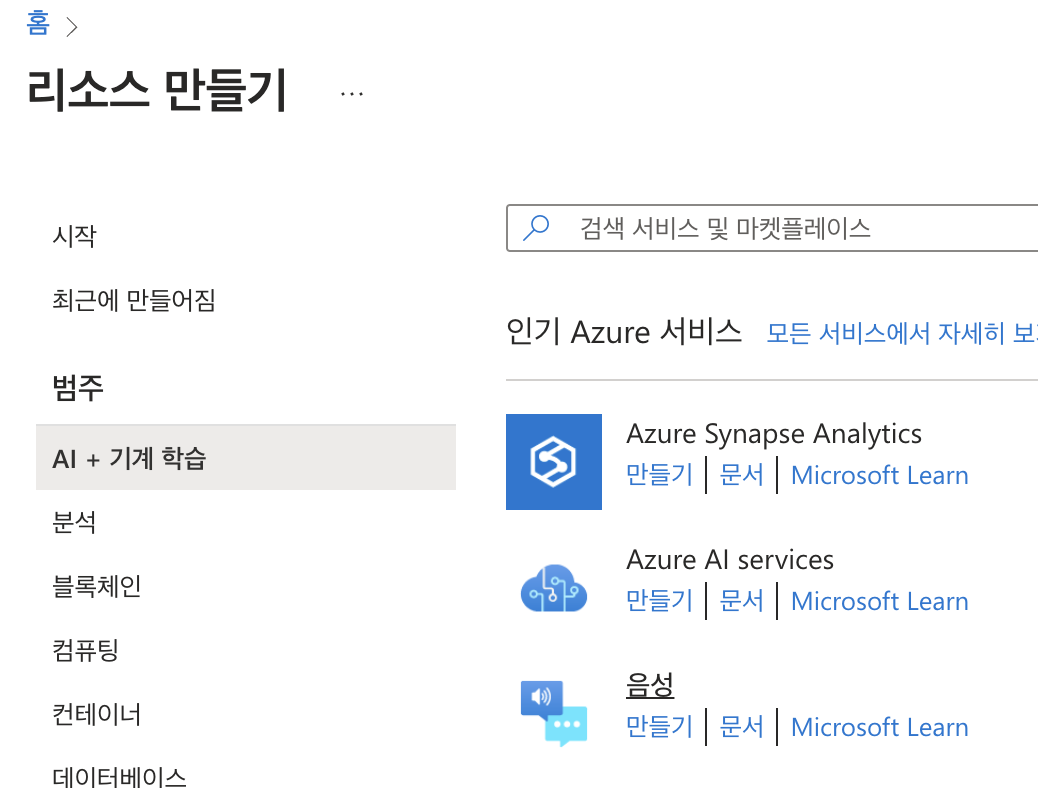
Task: Open Microsoft Learn for Azure Synapse Analytics
Action: point(880,475)
